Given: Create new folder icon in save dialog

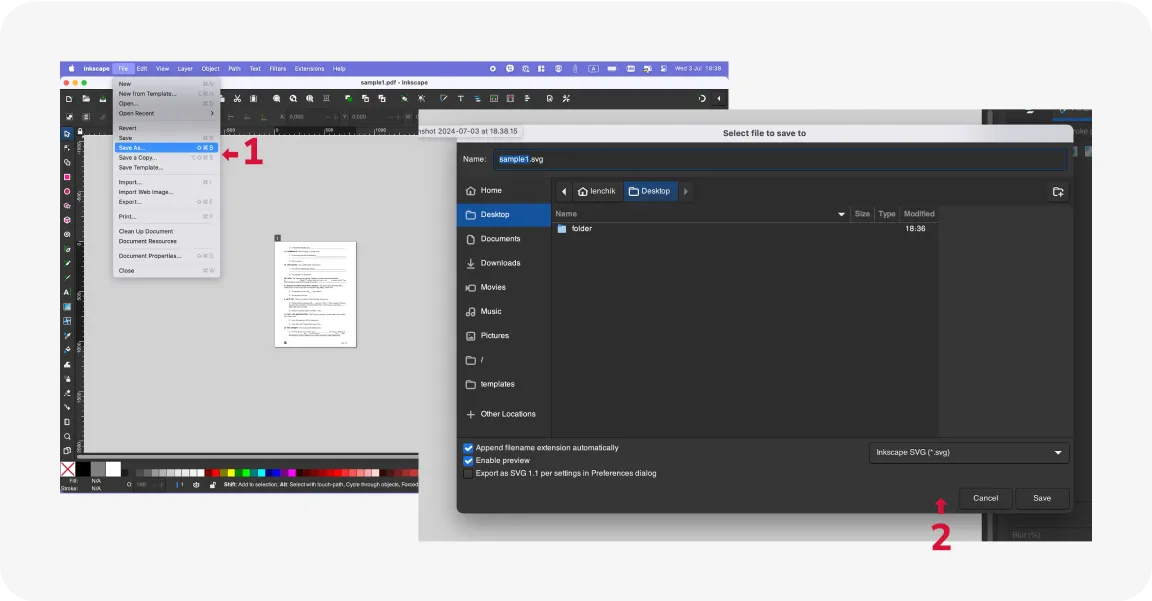Looking at the screenshot, I should [x=1058, y=192].
